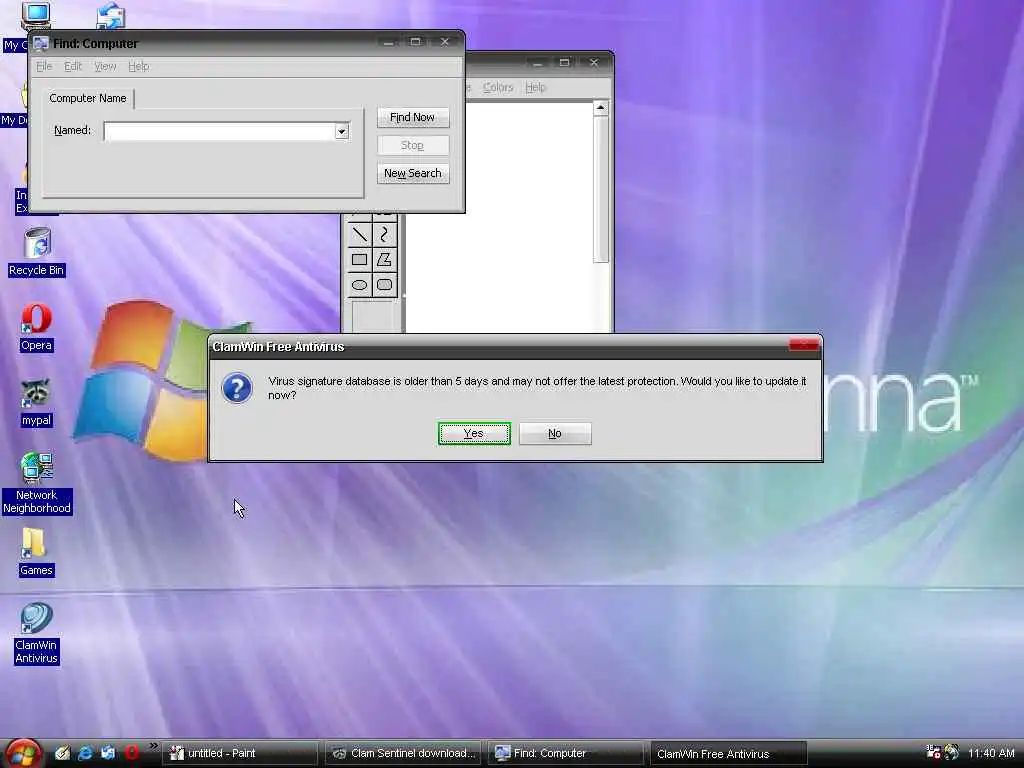Viewport: 1024px width, 768px height.
Task: Open the mypal desktop shortcut
Action: pos(36,403)
